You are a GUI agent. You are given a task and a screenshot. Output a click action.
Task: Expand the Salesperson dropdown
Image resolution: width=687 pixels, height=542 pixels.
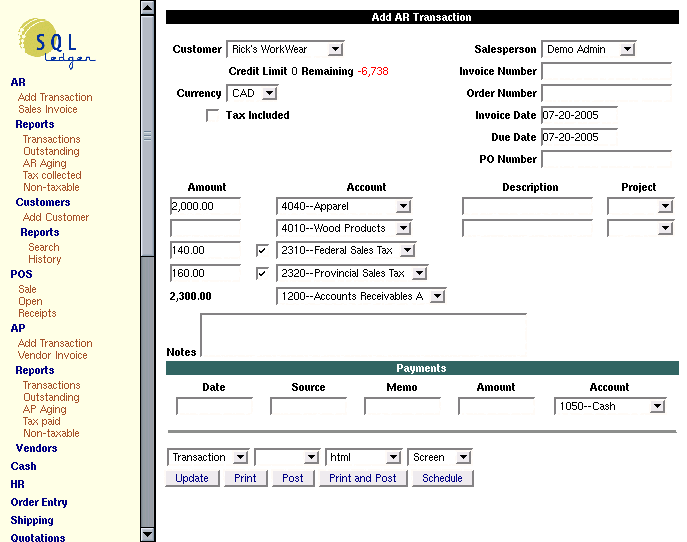point(588,49)
